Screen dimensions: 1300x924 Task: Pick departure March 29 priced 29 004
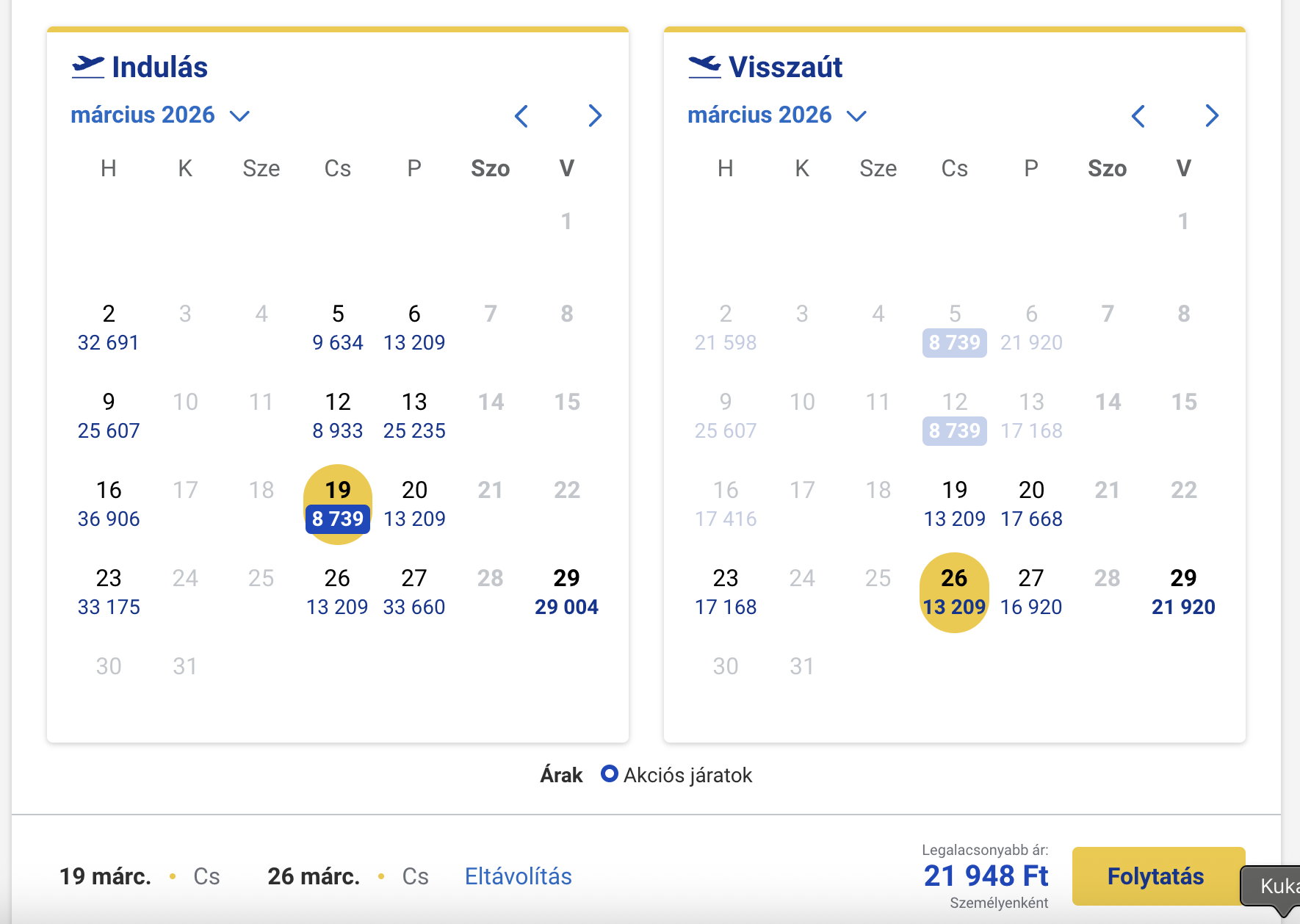click(566, 592)
